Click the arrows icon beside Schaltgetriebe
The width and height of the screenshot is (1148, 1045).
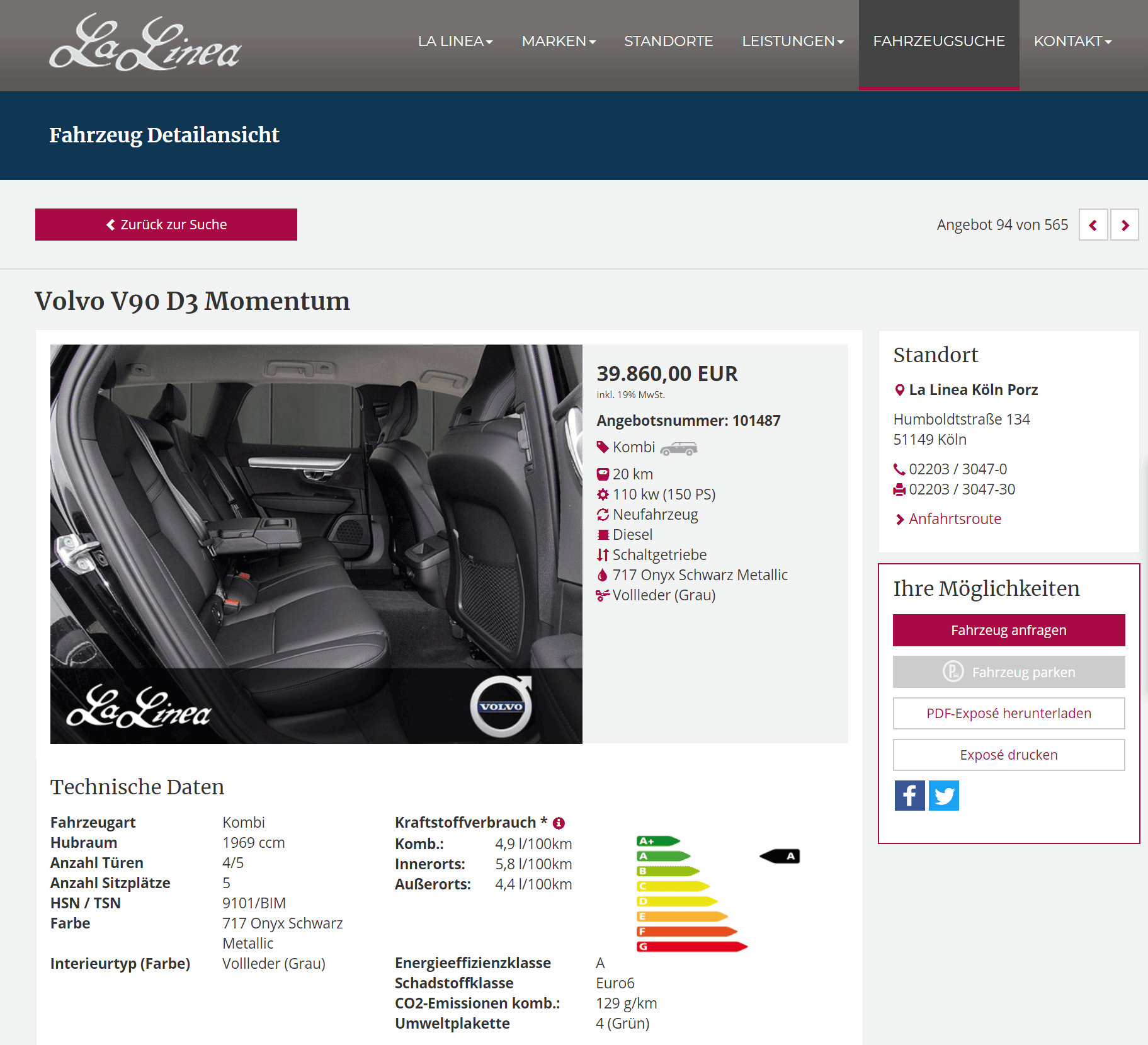point(603,555)
